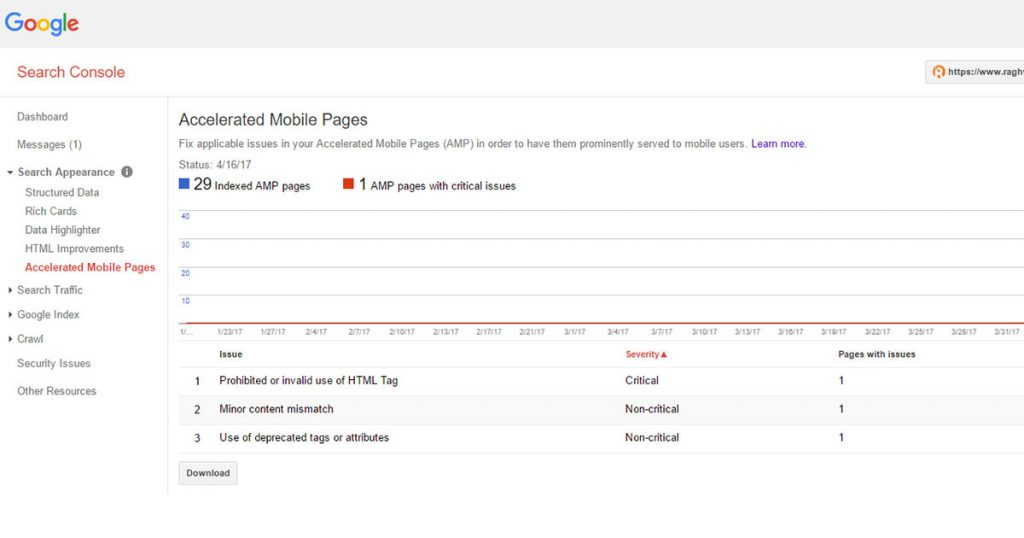Viewport: 1024px width, 538px height.
Task: Open Security Issues page
Action: [54, 364]
